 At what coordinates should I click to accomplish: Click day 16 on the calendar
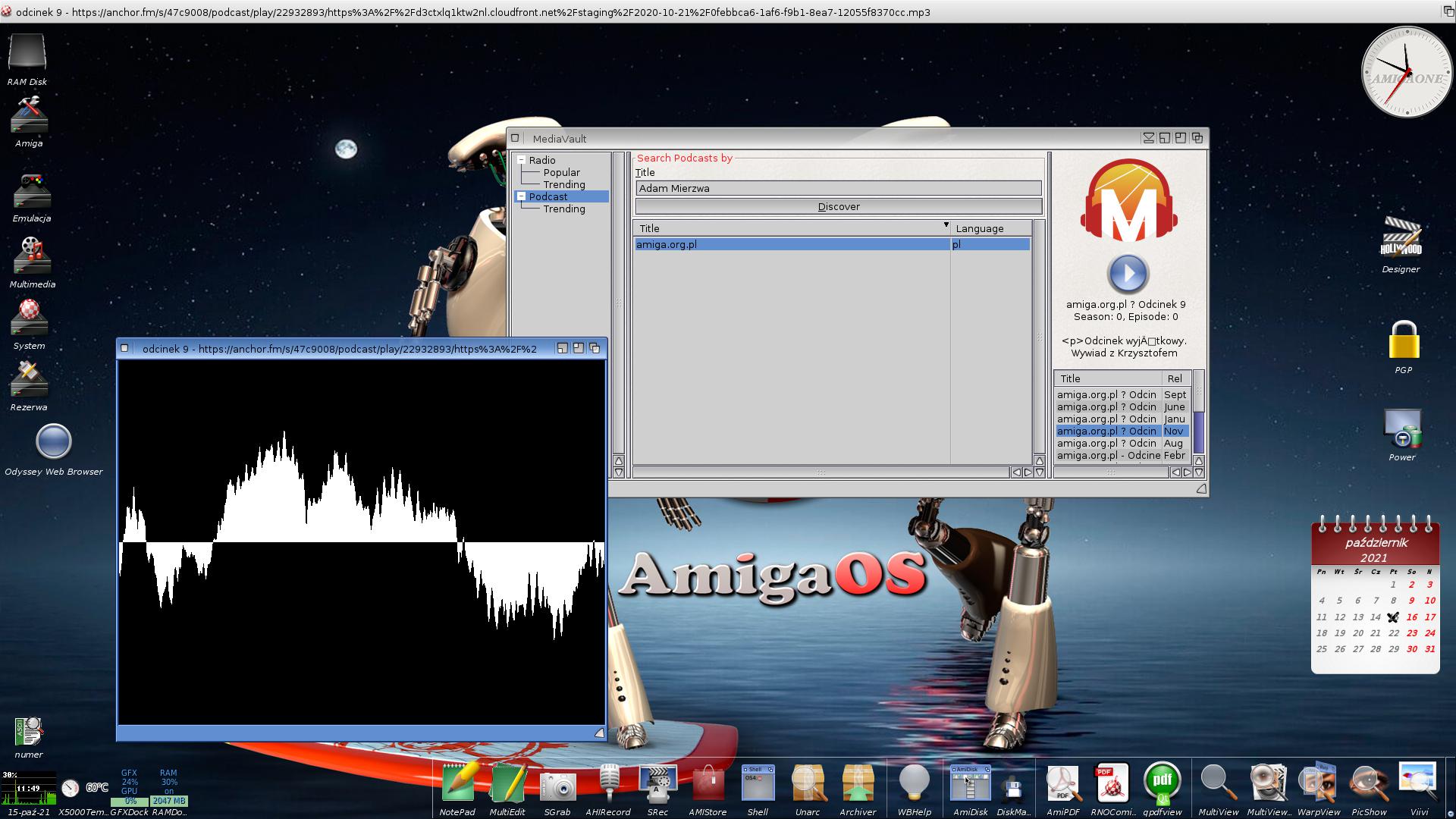point(1411,617)
